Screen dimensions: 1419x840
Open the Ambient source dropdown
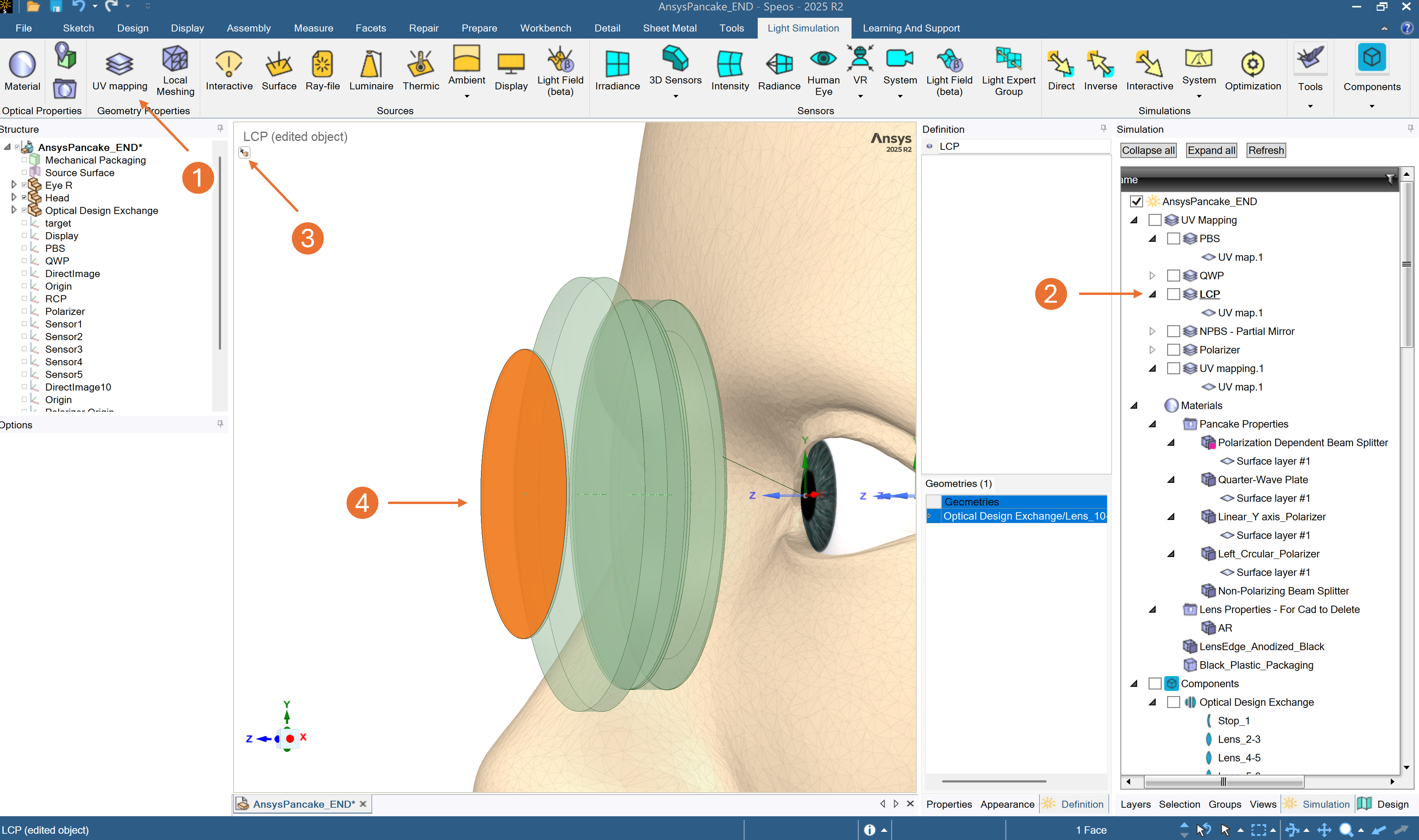point(466,96)
